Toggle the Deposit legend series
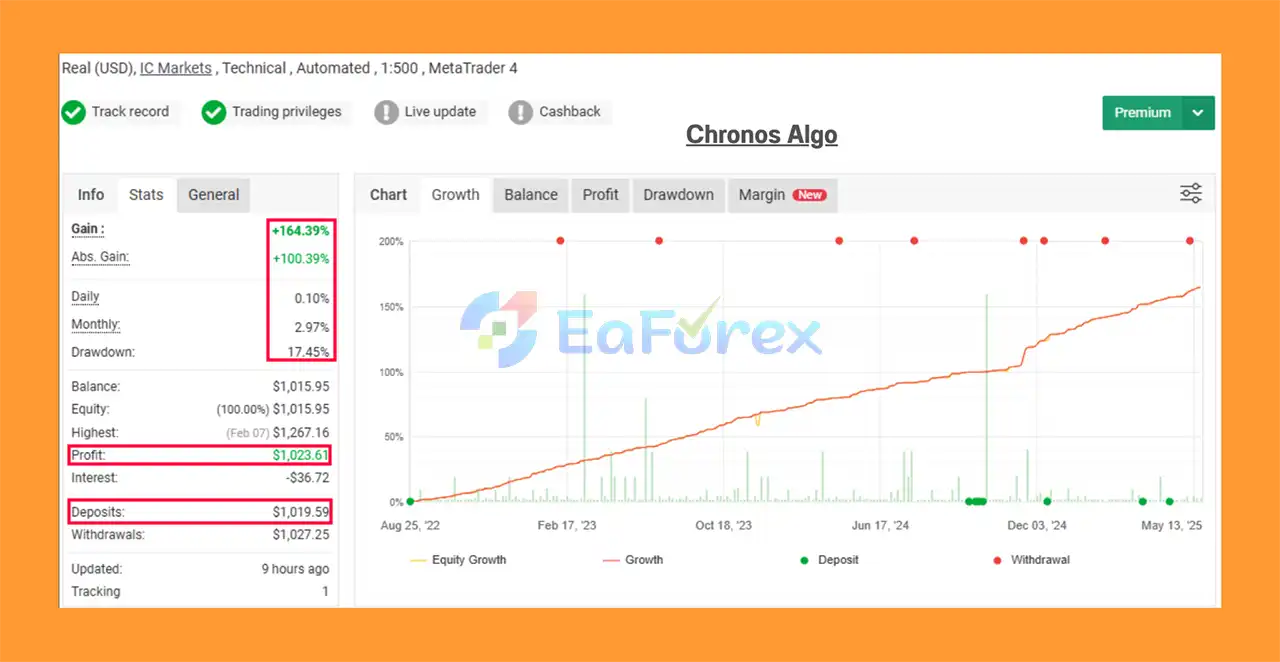The height and width of the screenshot is (662, 1280). (x=829, y=560)
